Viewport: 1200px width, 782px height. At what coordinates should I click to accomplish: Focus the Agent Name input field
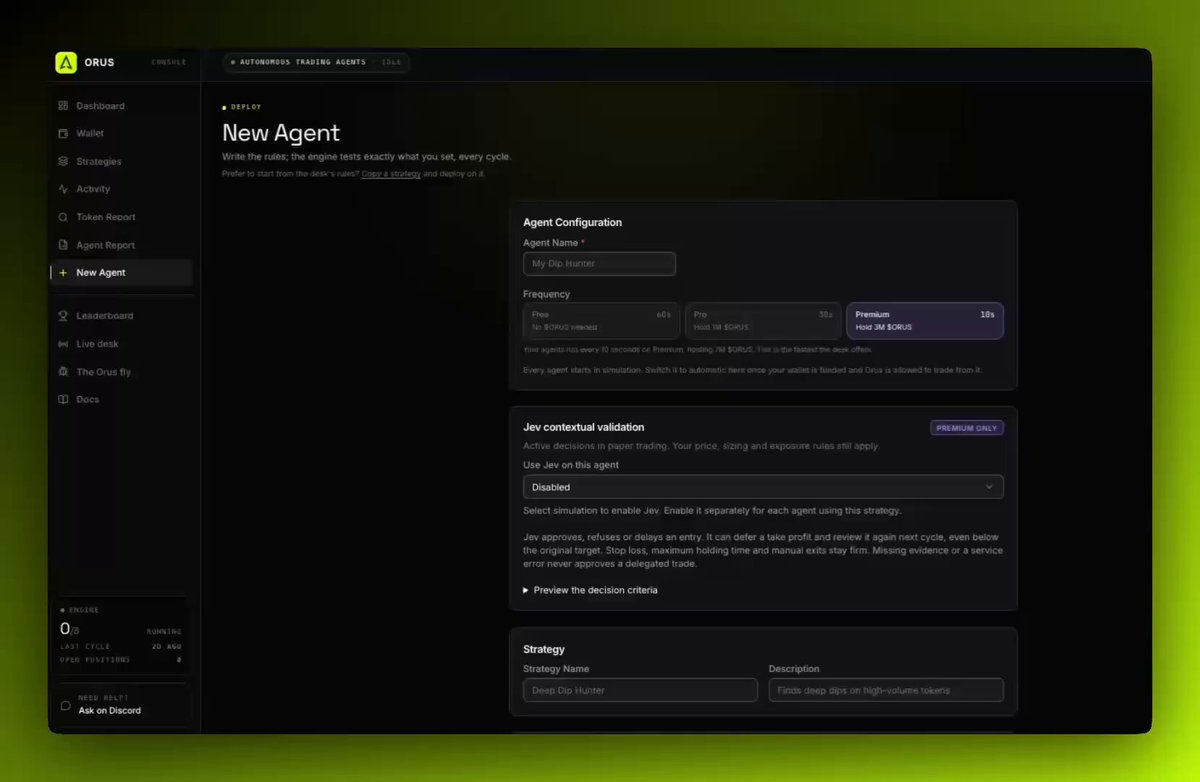point(599,263)
